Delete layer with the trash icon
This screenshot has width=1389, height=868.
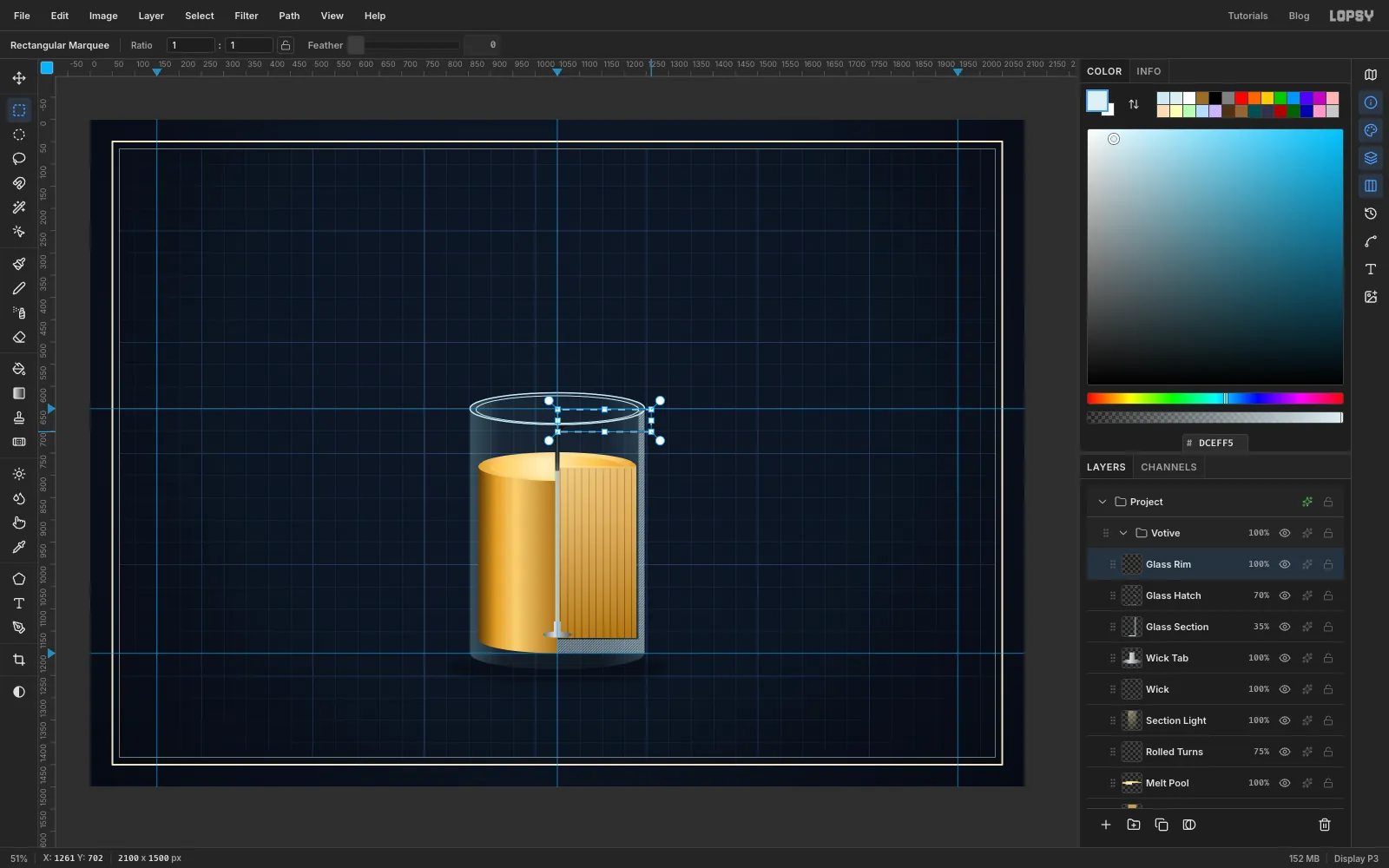(x=1325, y=825)
